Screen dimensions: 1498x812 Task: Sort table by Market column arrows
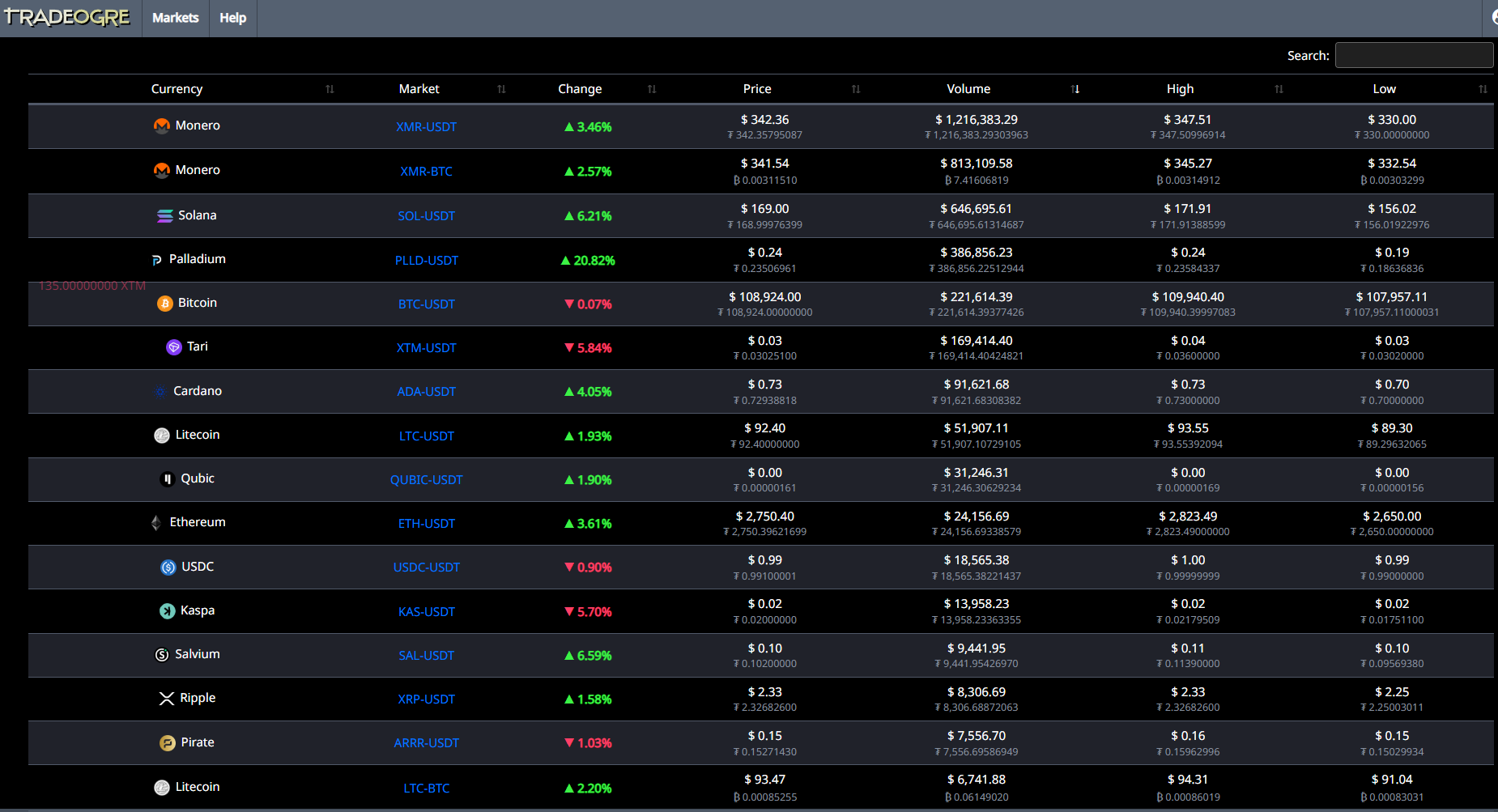click(501, 89)
